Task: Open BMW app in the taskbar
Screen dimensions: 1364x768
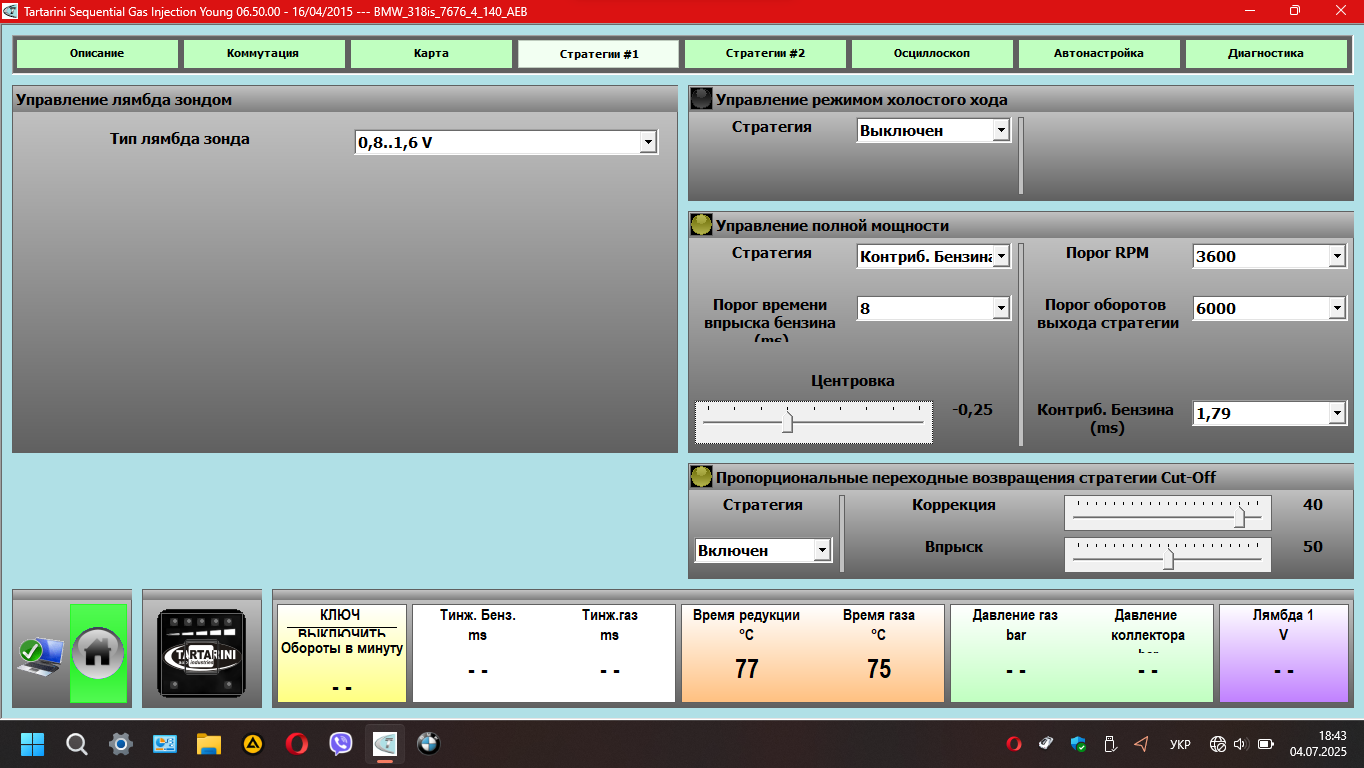Action: [x=429, y=743]
